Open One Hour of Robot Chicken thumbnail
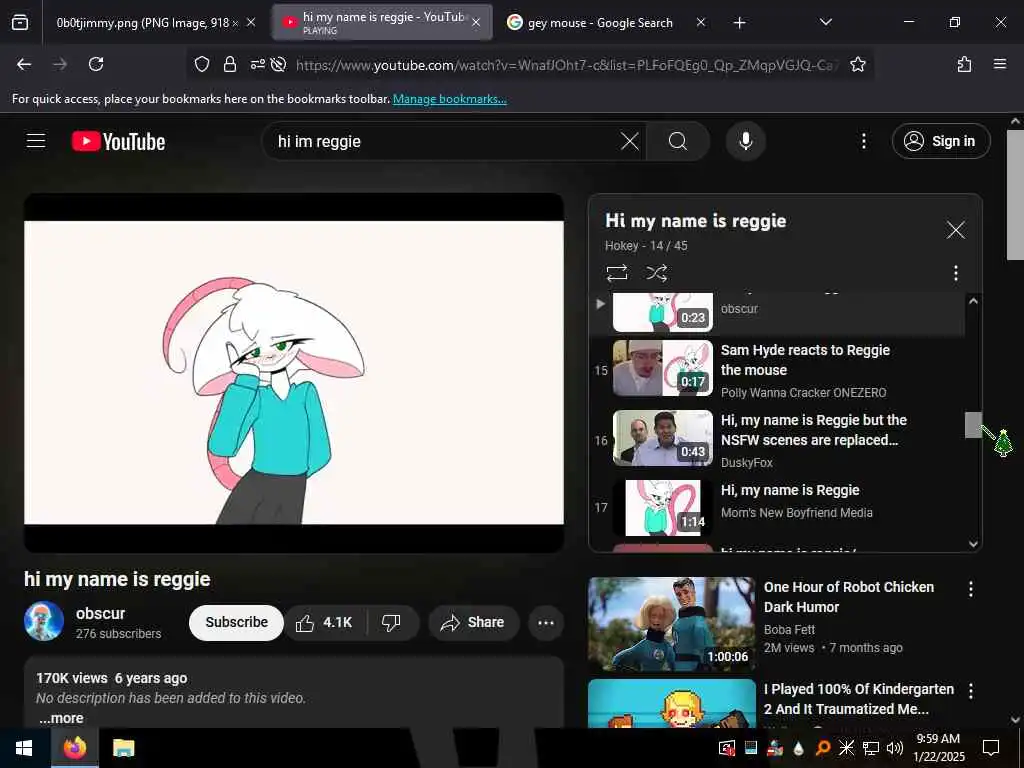The width and height of the screenshot is (1024, 768). 671,624
